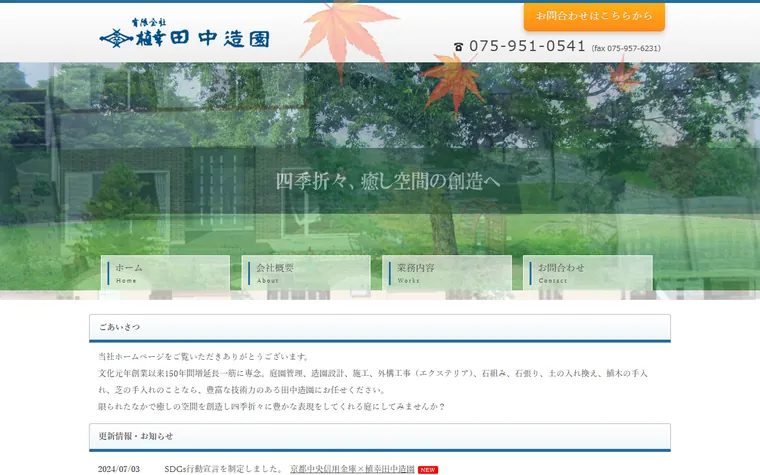Follow the 京都中央信用金庫×植幸田中造園 link
Viewport: 760px width, 475px height.
tap(352, 469)
